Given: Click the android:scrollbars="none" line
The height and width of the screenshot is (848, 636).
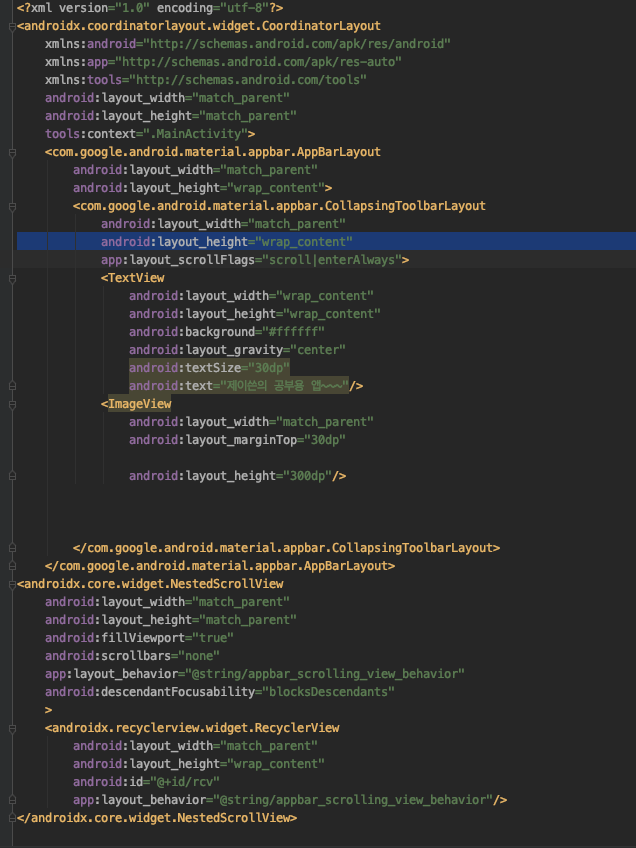Looking at the screenshot, I should (x=132, y=656).
